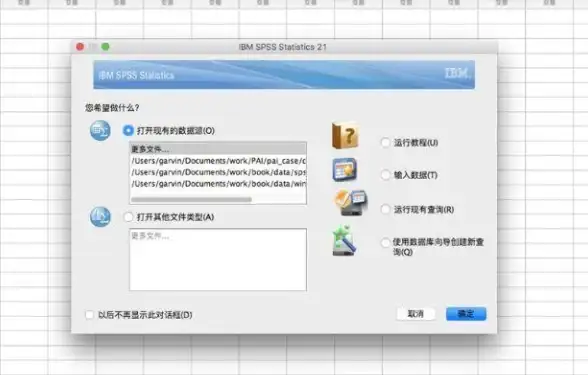Image resolution: width=588 pixels, height=375 pixels.
Task: Enable 以后不再显示此对话框(D) checkbox
Action: [89, 315]
